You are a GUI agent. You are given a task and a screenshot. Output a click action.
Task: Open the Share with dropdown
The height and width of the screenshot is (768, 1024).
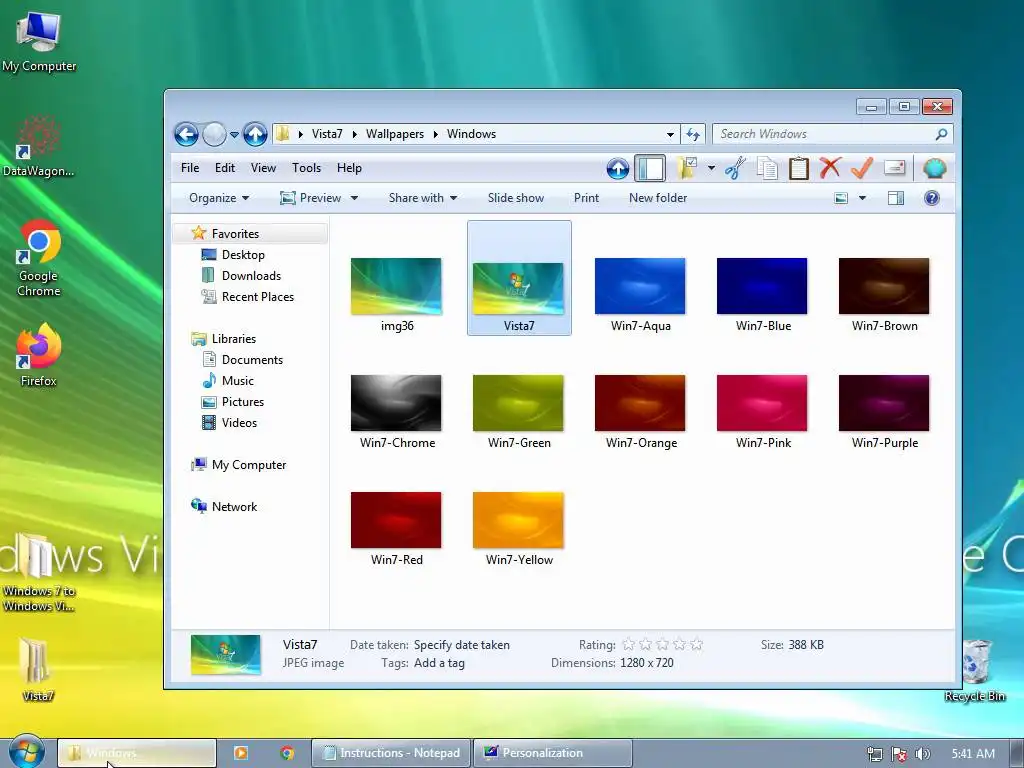click(x=423, y=198)
